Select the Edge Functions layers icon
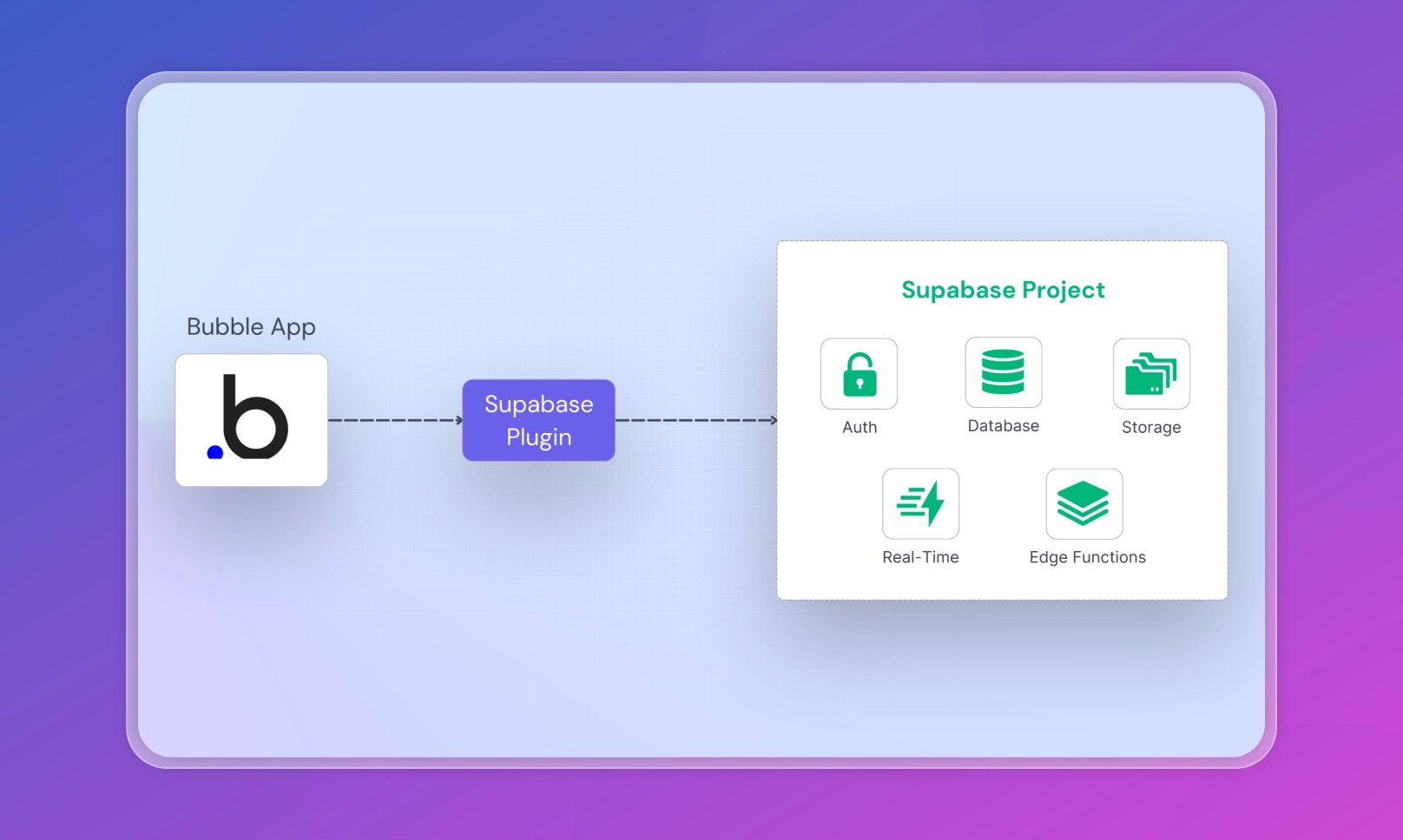This screenshot has height=840, width=1403. pyautogui.click(x=1084, y=504)
